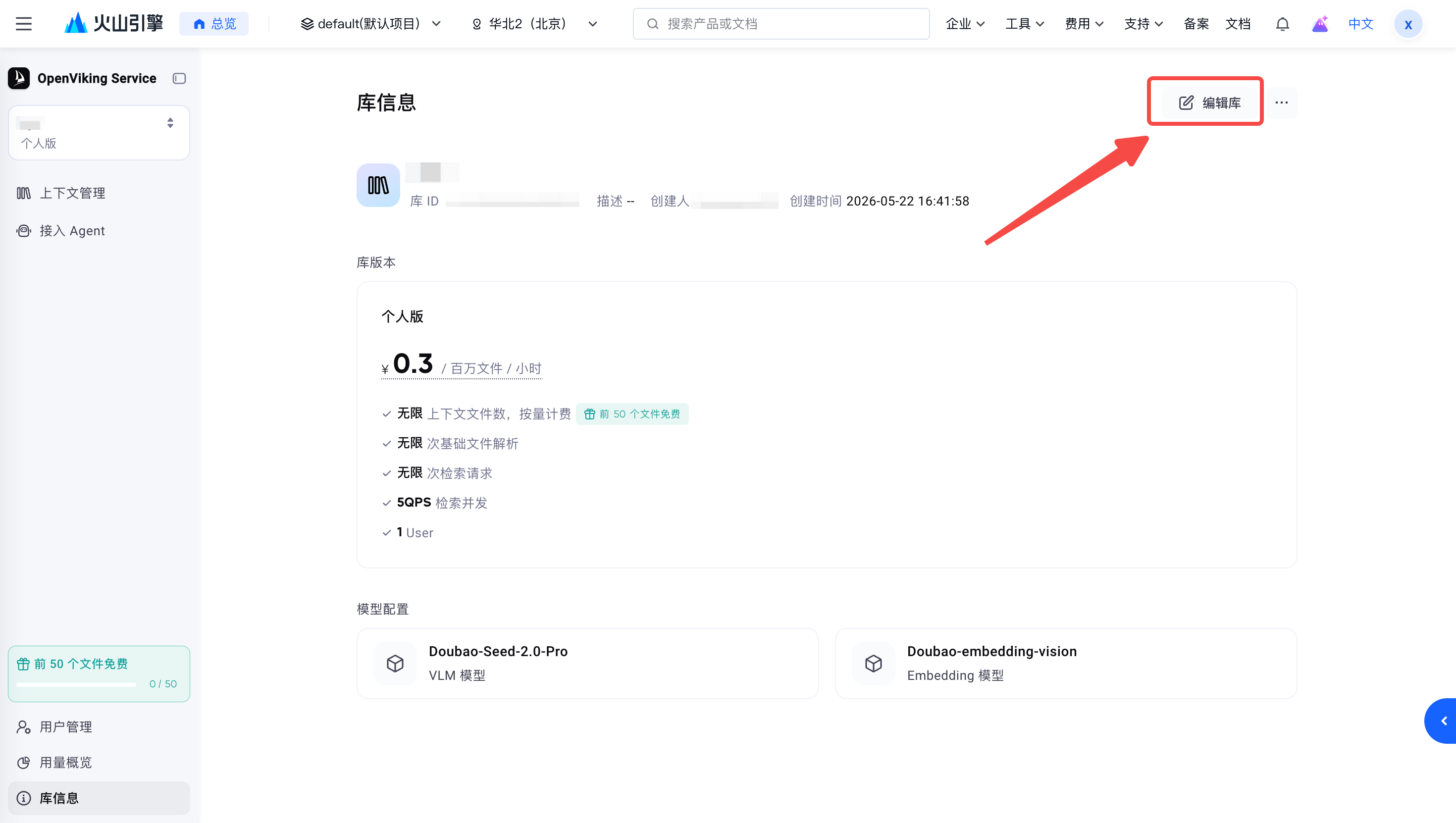Click the 用量概览 pie chart icon
1456x823 pixels.
(x=24, y=763)
